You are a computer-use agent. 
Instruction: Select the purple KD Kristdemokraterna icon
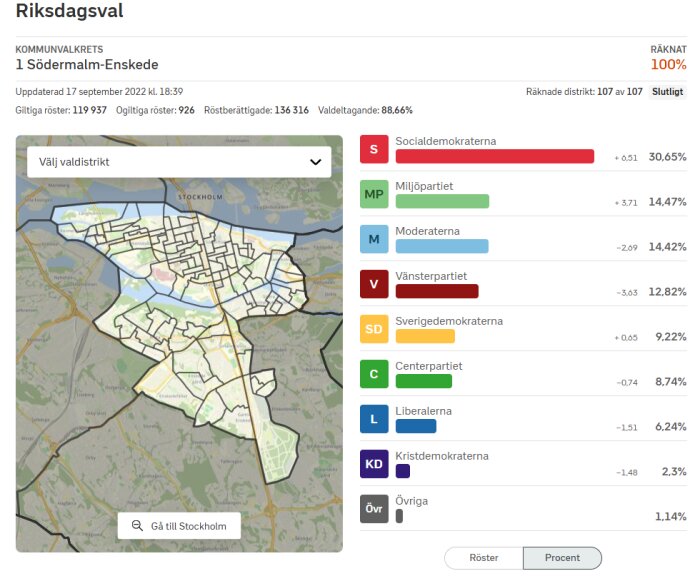coord(374,464)
